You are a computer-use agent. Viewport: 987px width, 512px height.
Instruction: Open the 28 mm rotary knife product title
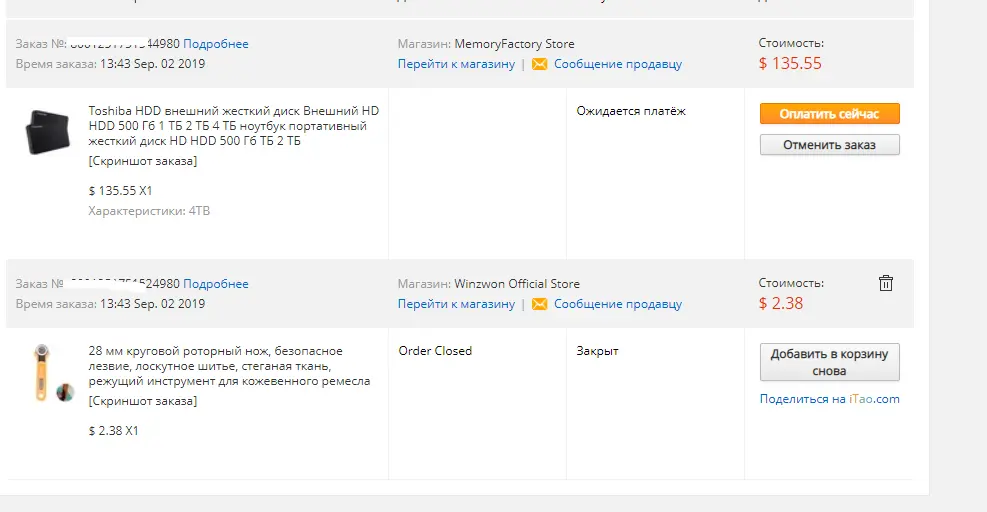click(229, 366)
